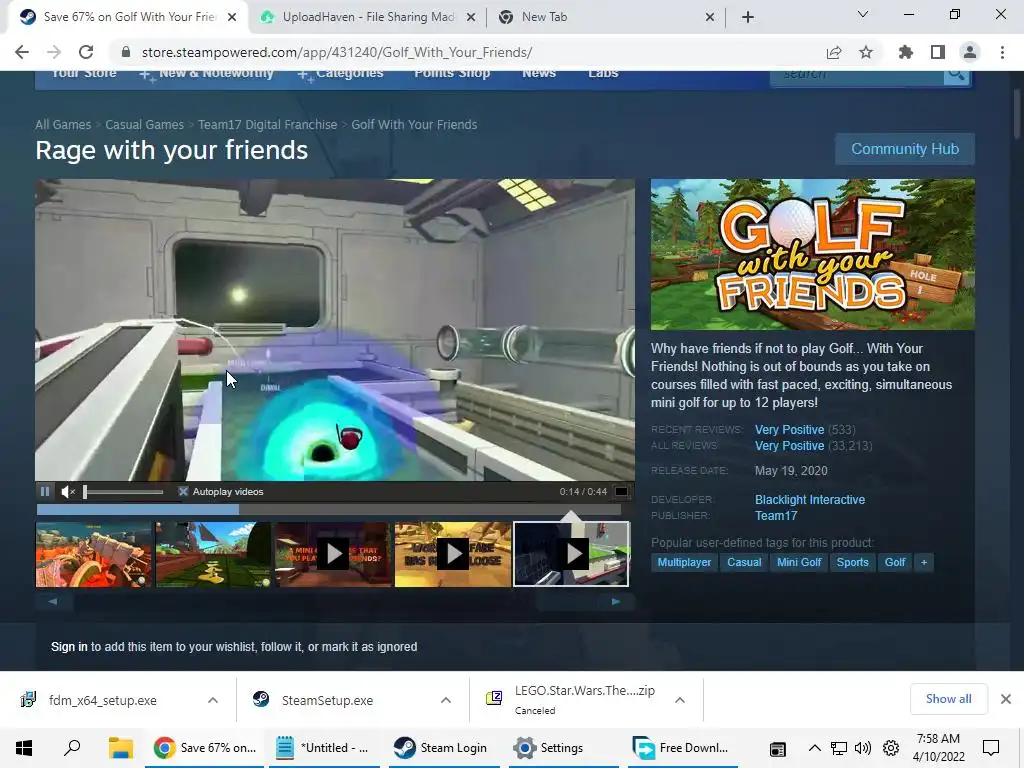Image resolution: width=1024 pixels, height=768 pixels.
Task: Open the Chrome extensions puzzle icon
Action: tap(906, 52)
